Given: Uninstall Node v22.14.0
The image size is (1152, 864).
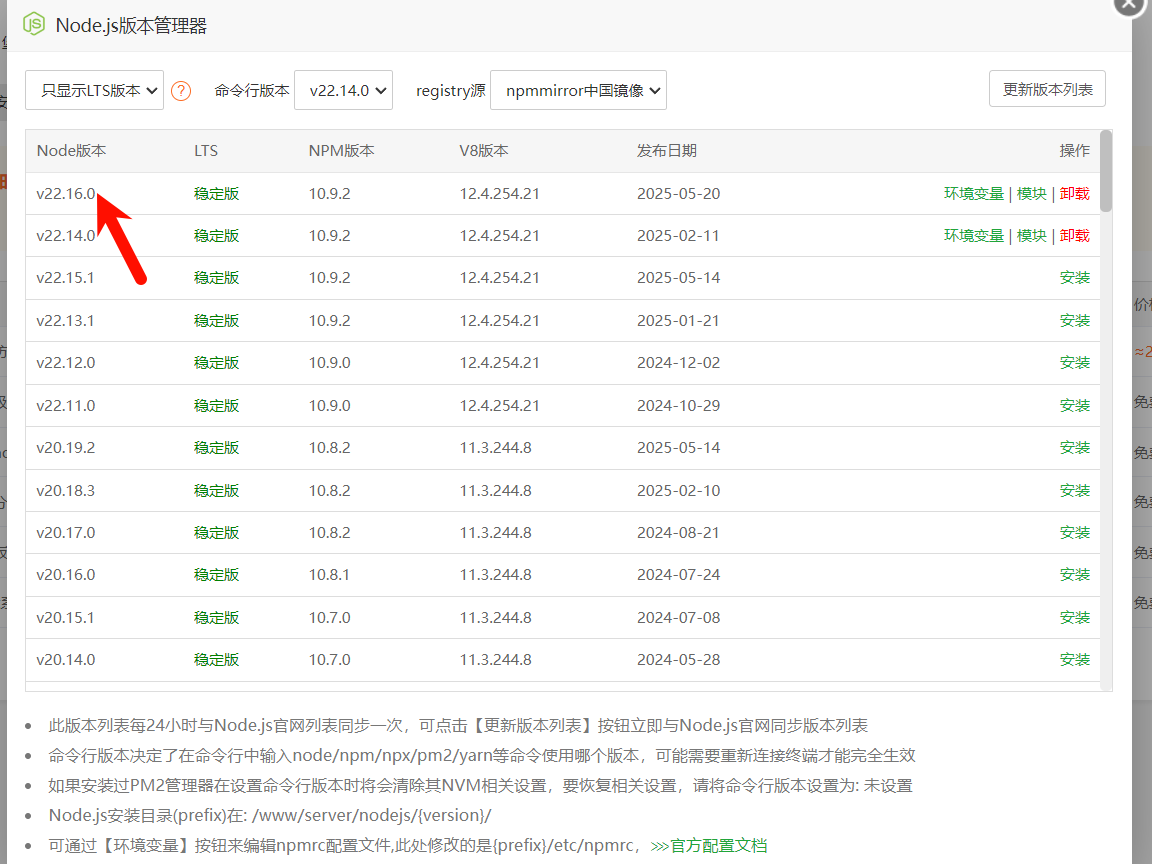Looking at the screenshot, I should point(1074,235).
